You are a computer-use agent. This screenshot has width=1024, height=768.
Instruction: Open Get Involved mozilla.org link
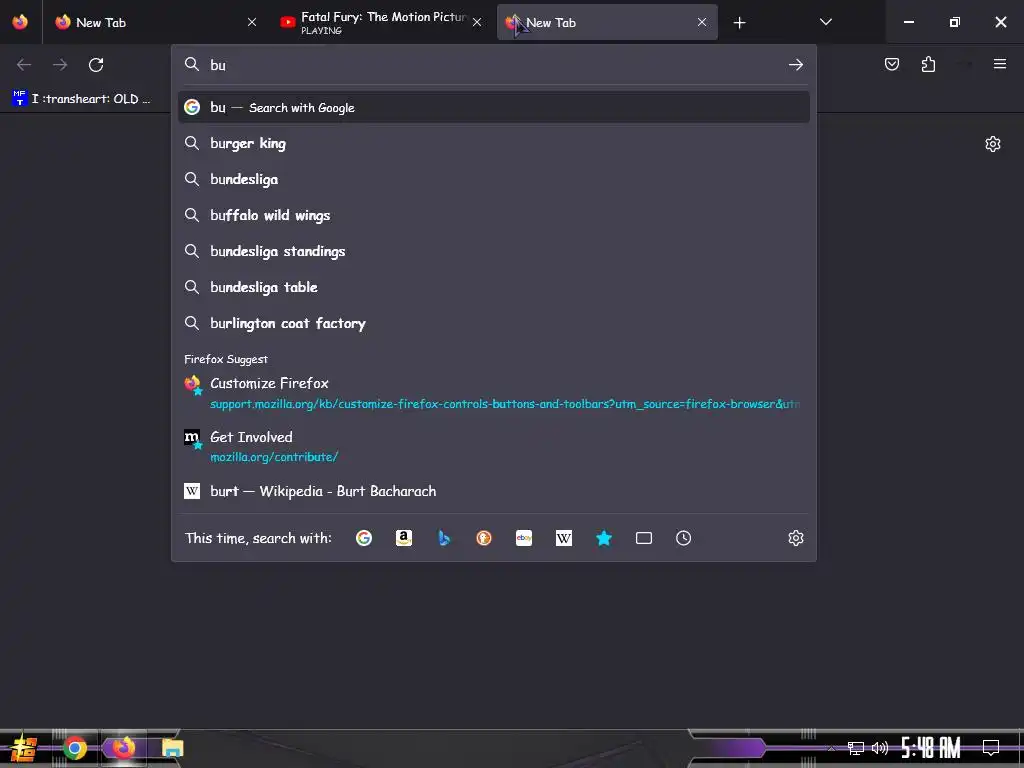coord(493,447)
